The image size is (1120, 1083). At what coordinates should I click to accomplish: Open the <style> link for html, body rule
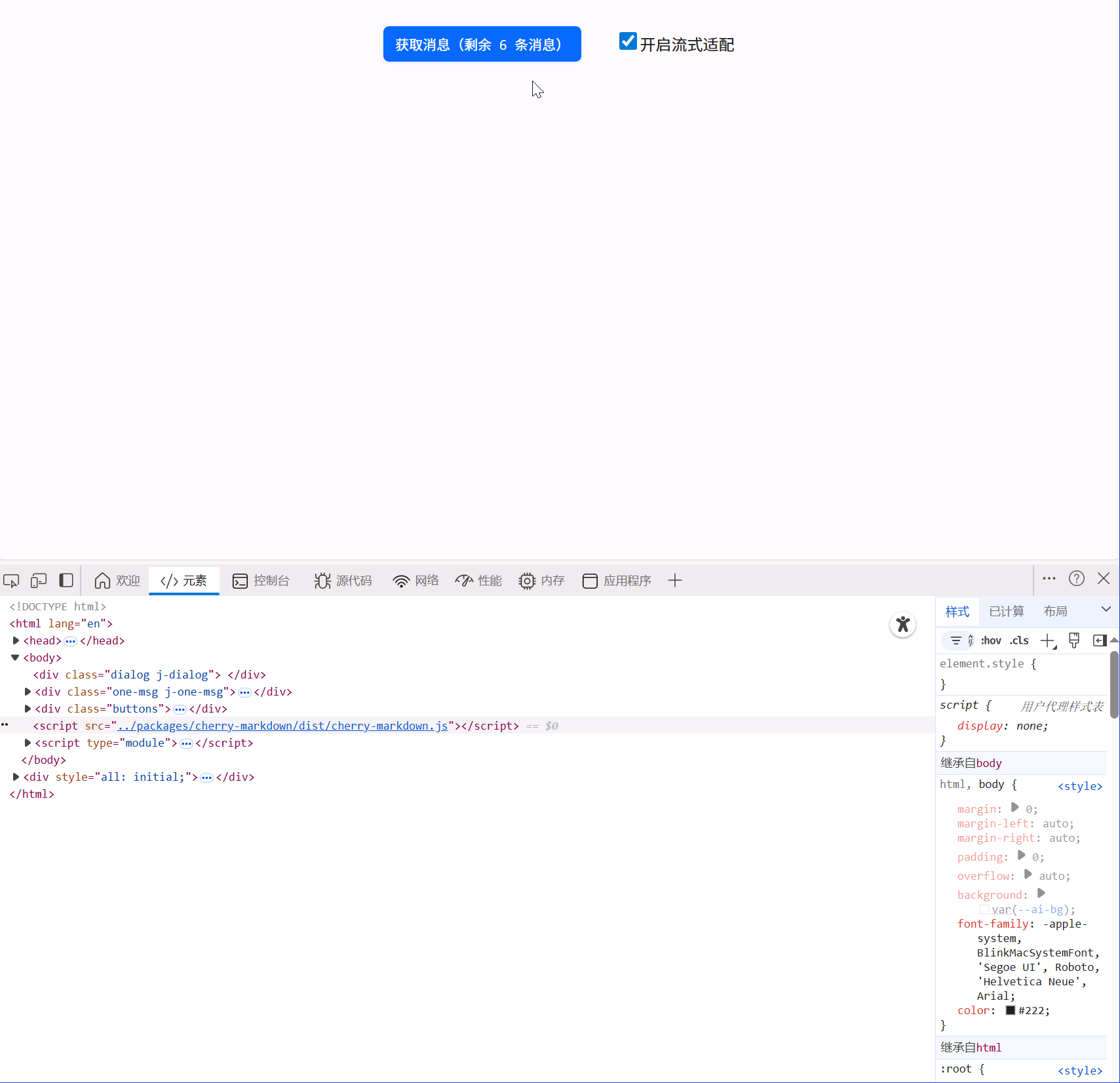[1080, 786]
